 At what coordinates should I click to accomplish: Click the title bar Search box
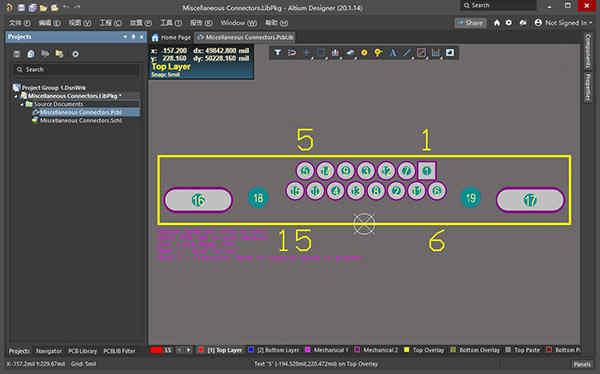coord(498,5)
